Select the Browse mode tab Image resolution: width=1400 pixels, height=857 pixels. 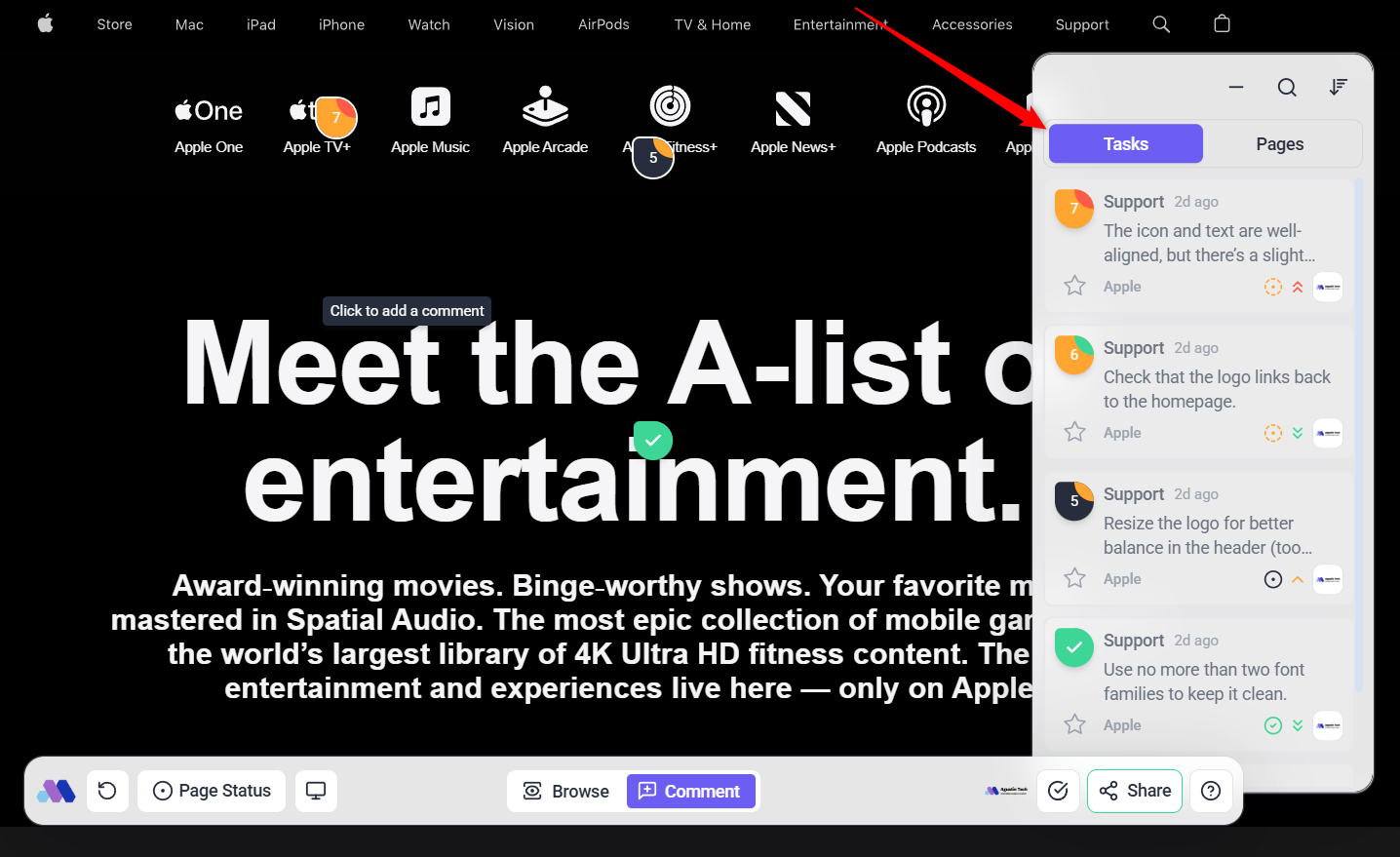tap(566, 792)
